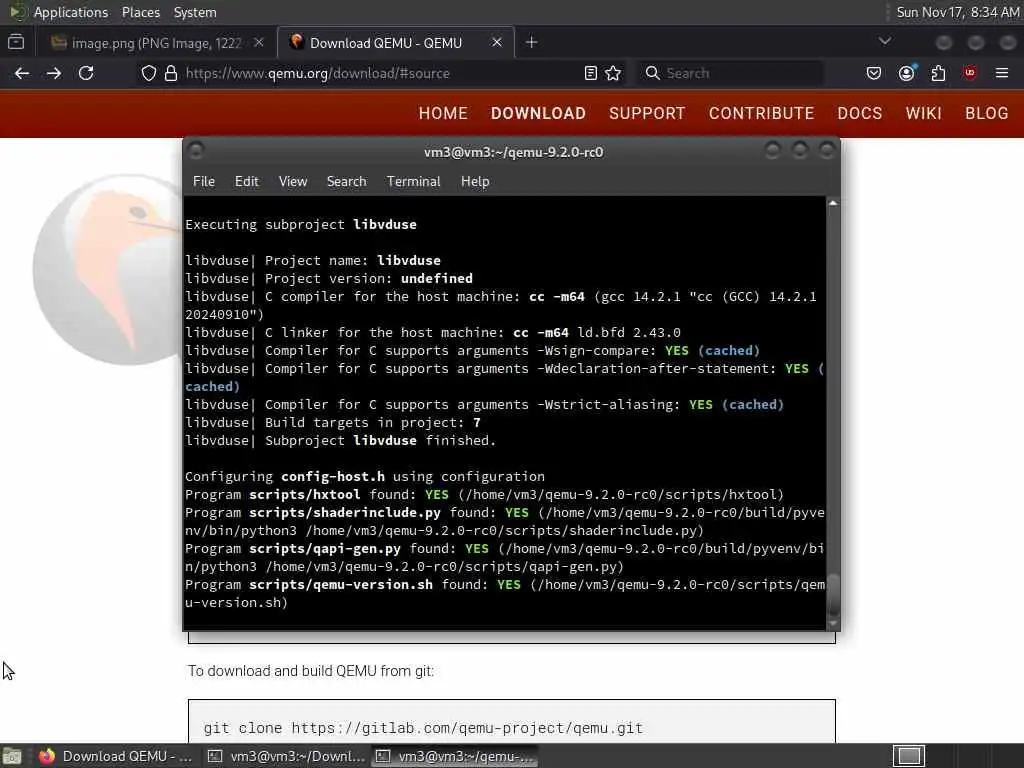Open the Places menu
1024x768 pixels.
tap(140, 12)
